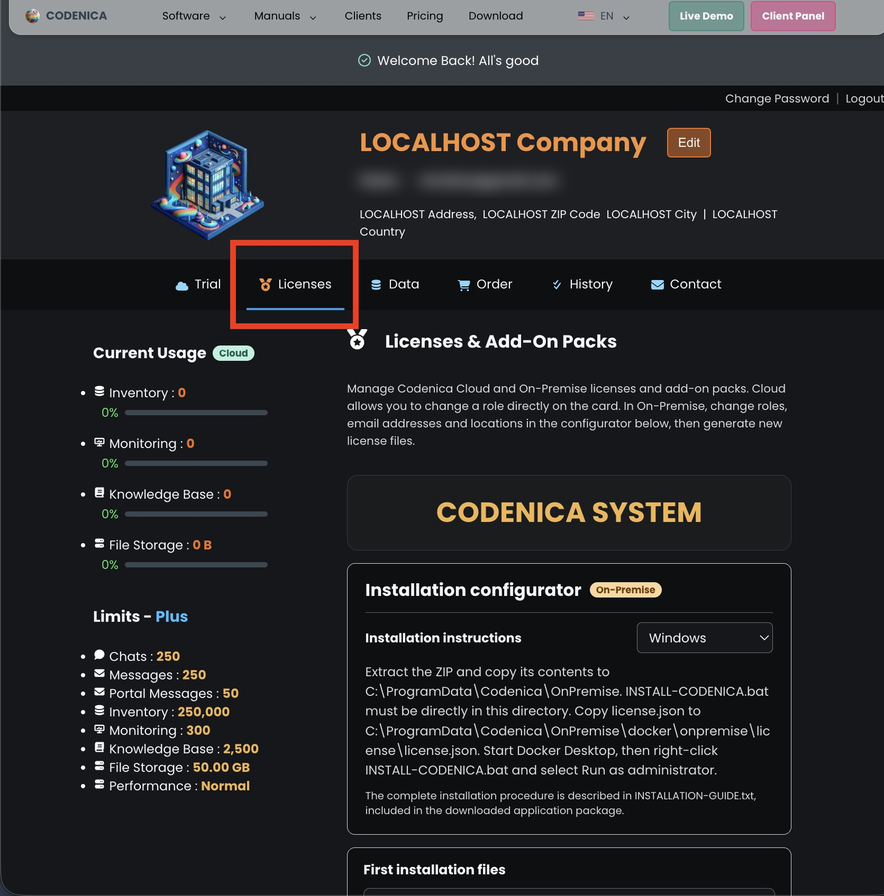
Task: Click the company building avatar image
Action: tap(207, 184)
